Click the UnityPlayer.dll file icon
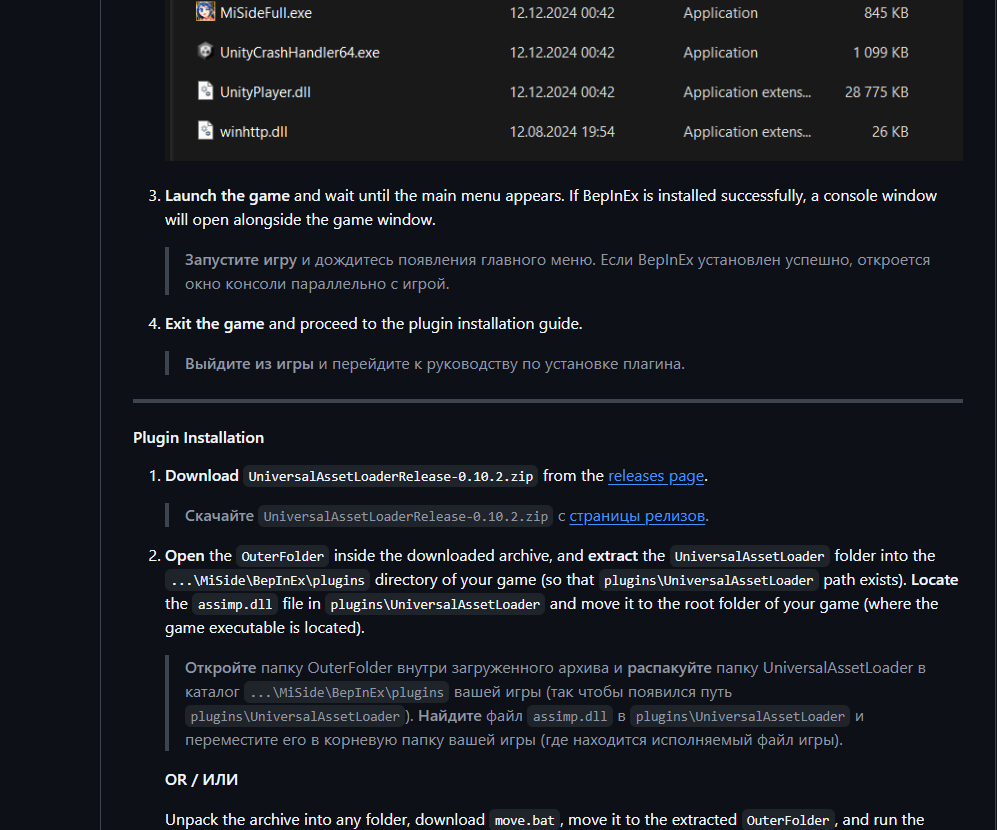The image size is (997, 830). pyautogui.click(x=205, y=92)
